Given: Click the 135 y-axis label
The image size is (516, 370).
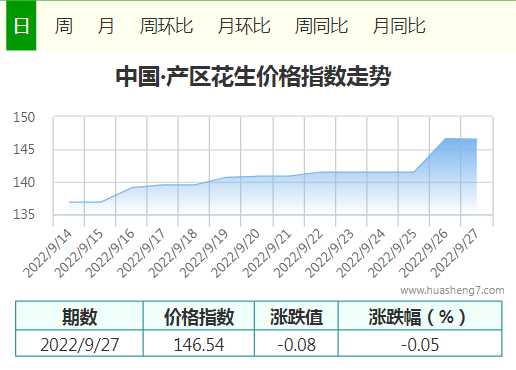Looking at the screenshot, I should [x=24, y=214].
